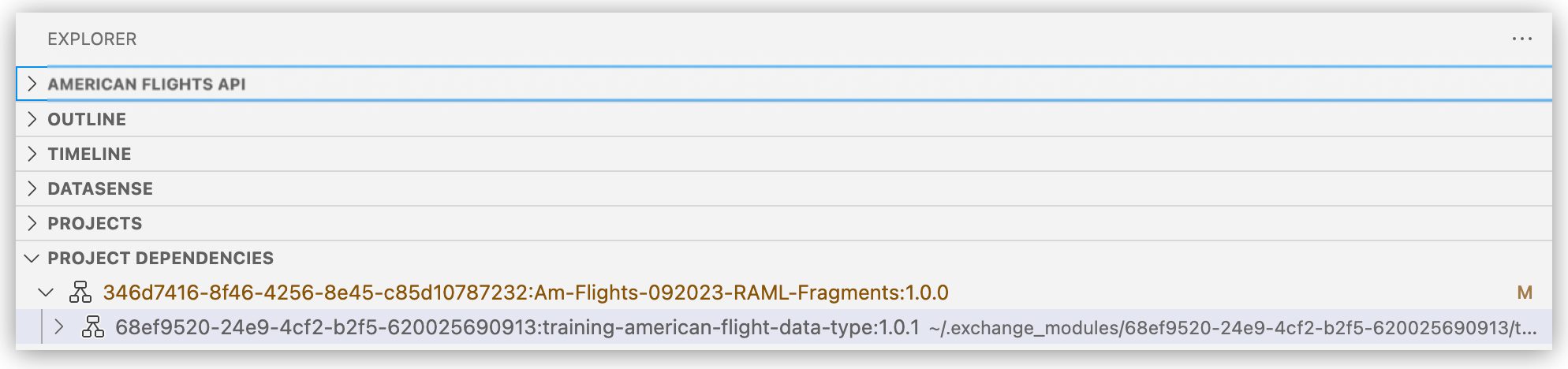The height and width of the screenshot is (369, 1568).
Task: Click the M modified badge on RAML-Fragments
Action: (x=1525, y=293)
